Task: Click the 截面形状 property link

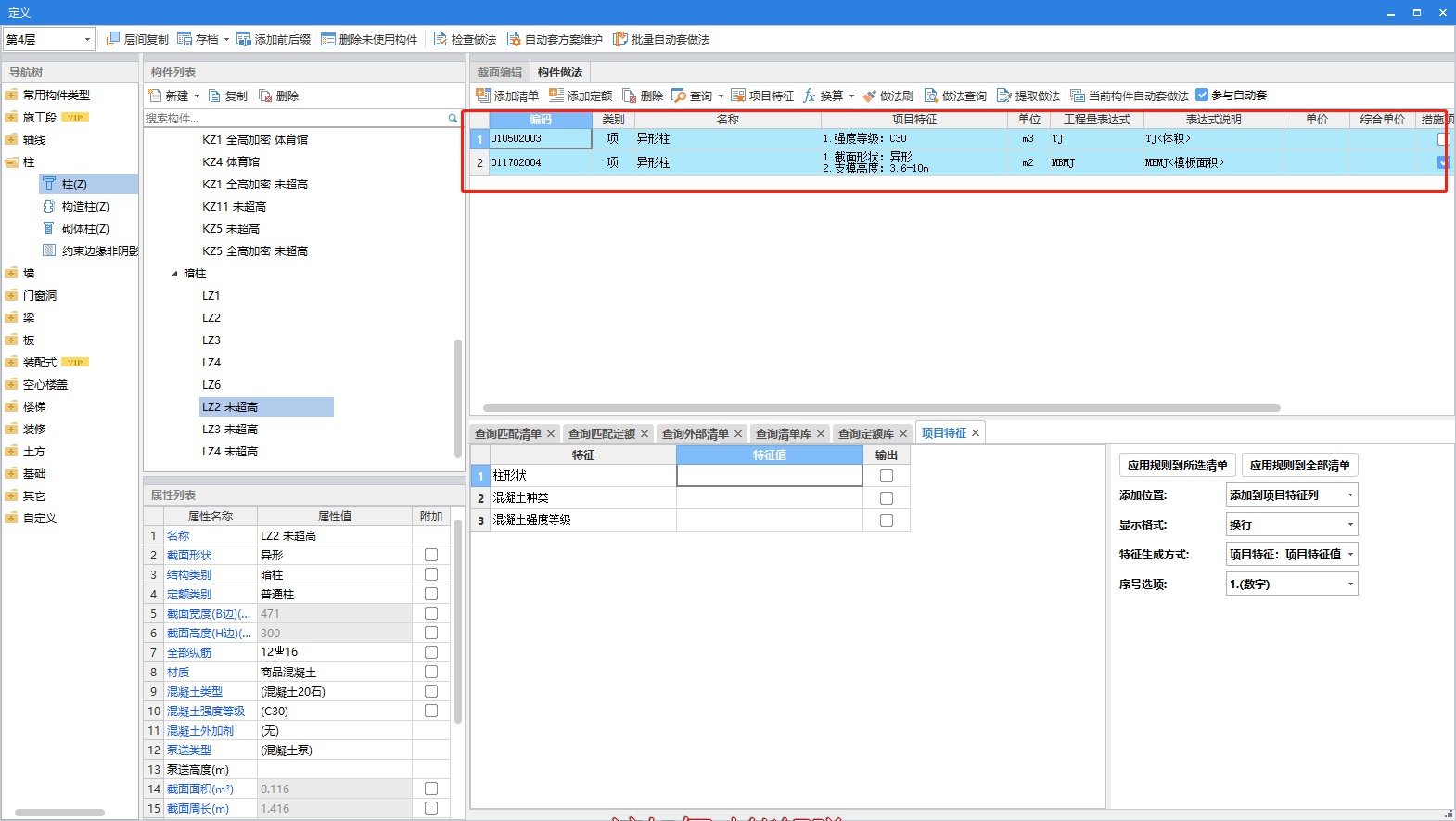Action: (189, 556)
